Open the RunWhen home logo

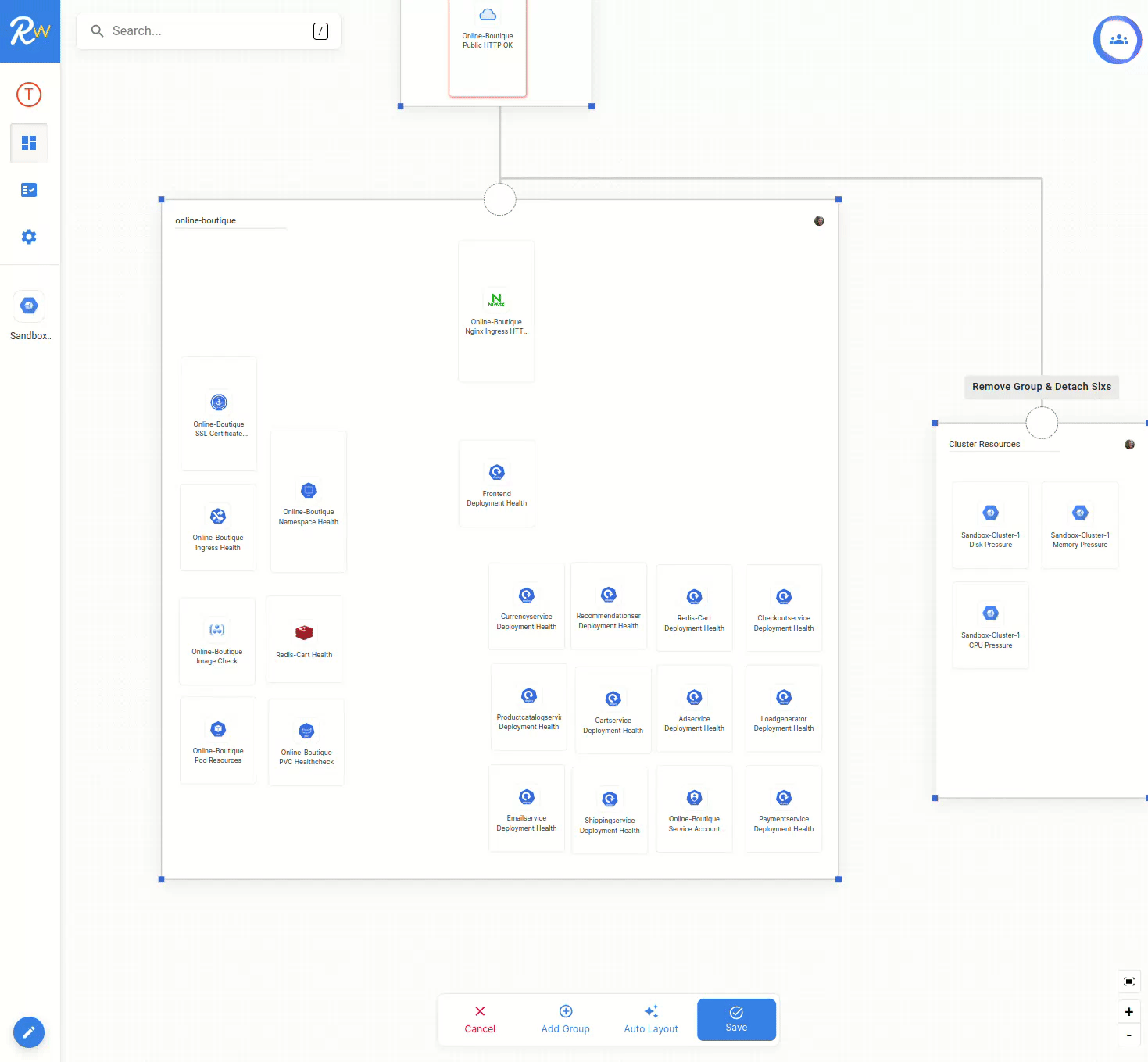click(30, 30)
